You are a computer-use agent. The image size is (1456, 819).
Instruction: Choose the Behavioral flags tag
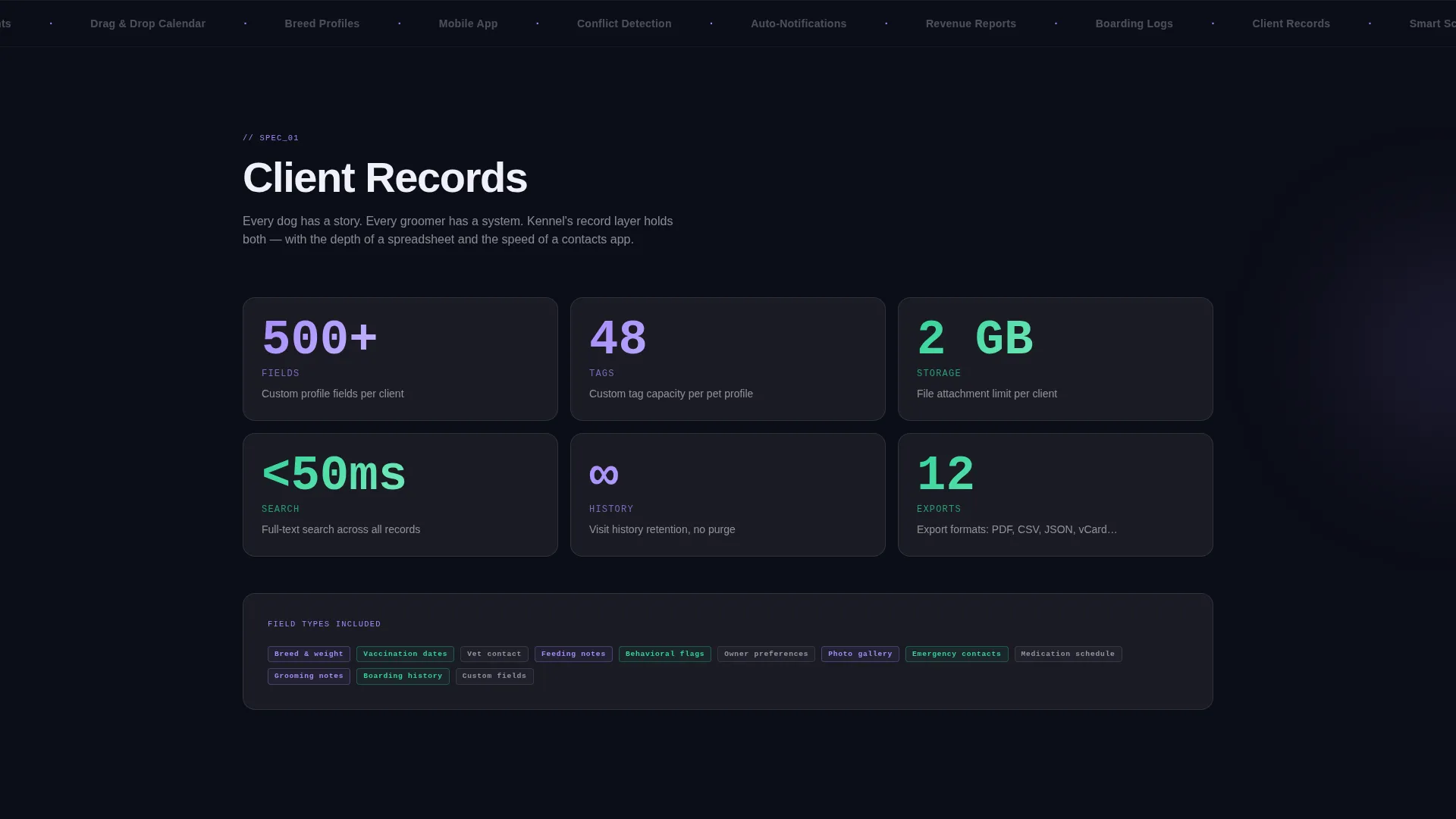tap(665, 654)
